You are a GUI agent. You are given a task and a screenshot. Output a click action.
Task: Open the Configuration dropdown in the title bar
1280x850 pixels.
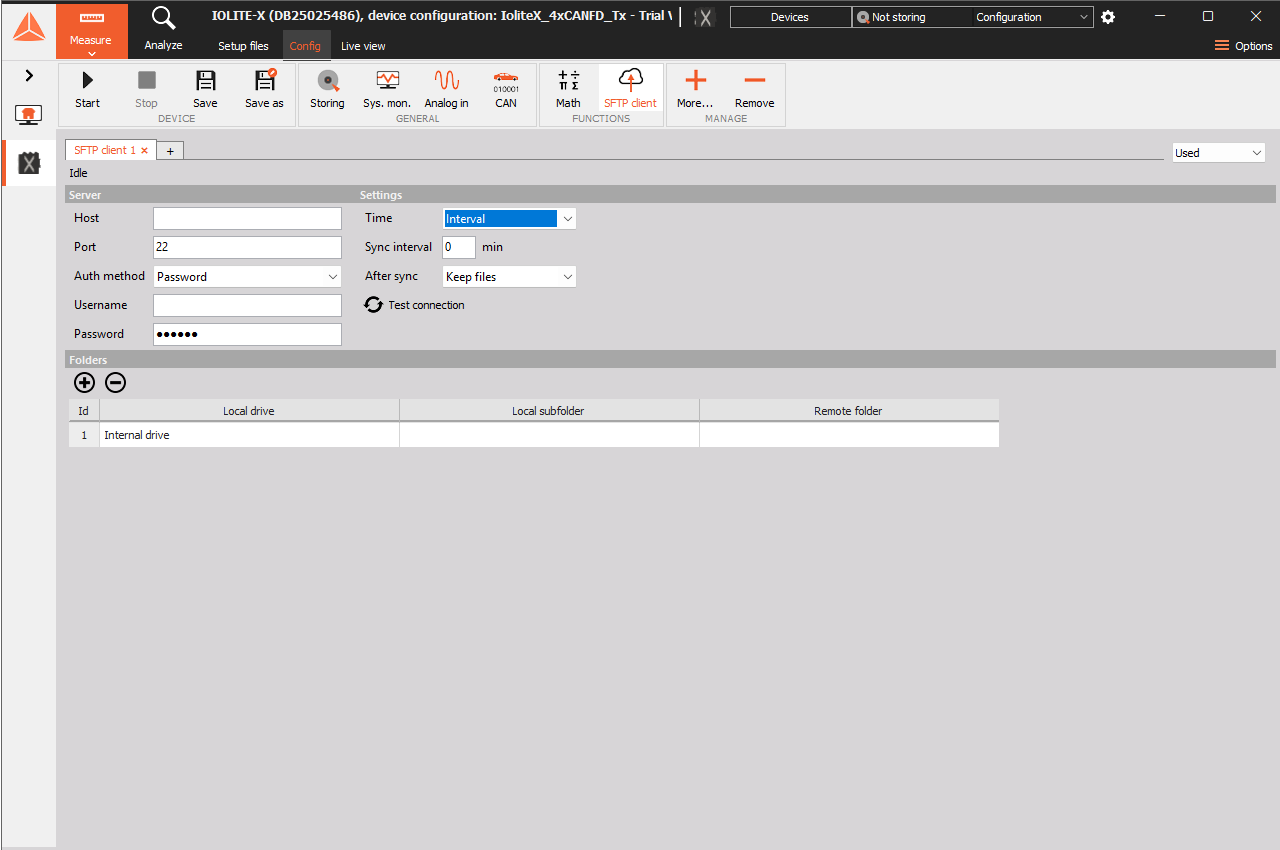pyautogui.click(x=1033, y=17)
